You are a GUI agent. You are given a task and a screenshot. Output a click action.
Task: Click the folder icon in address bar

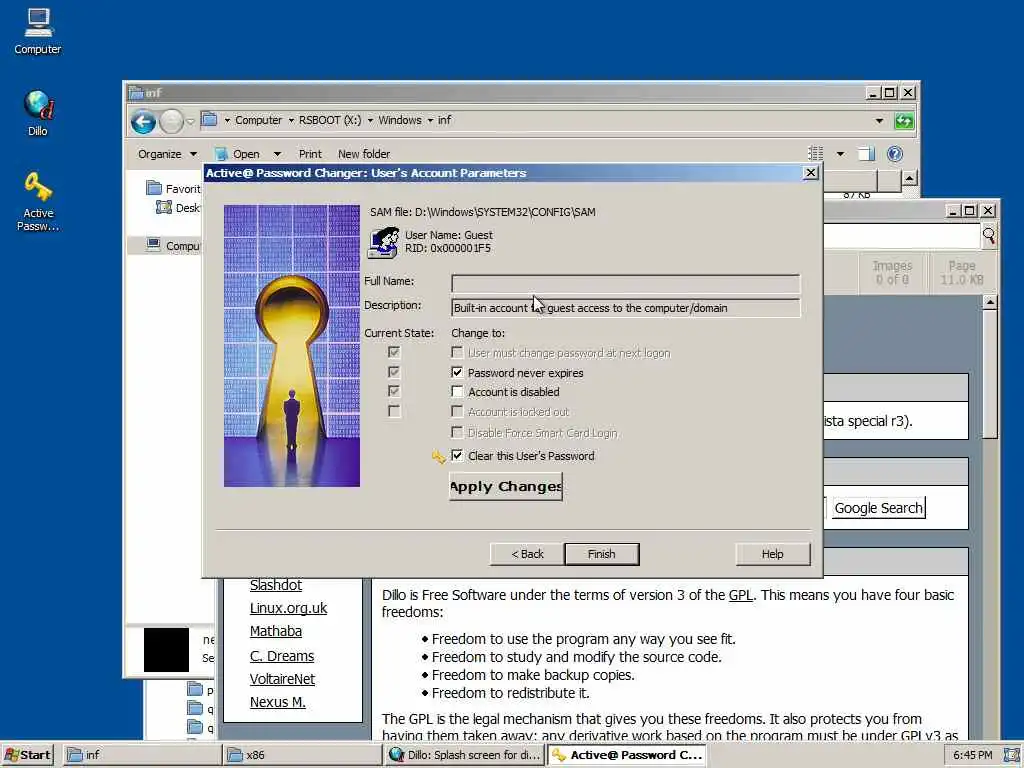(209, 120)
